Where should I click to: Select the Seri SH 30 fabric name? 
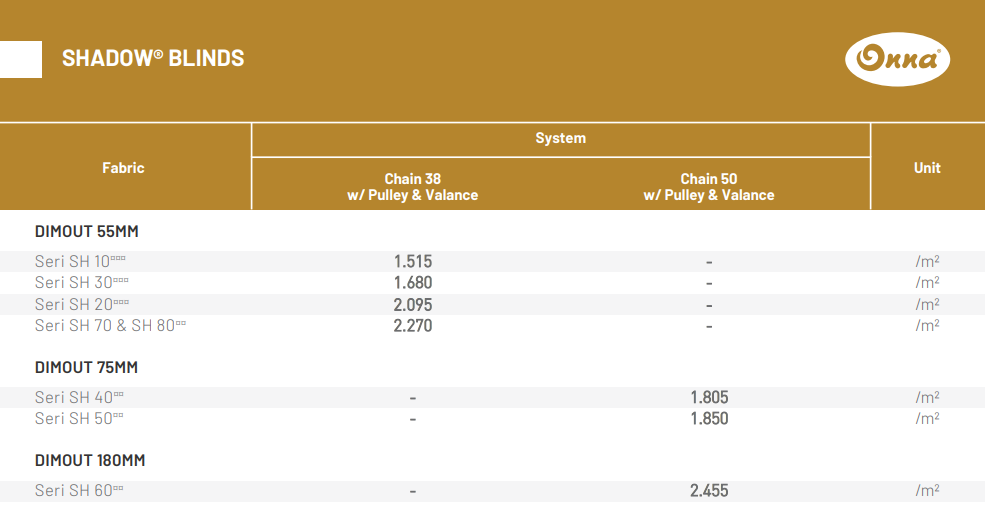81,282
